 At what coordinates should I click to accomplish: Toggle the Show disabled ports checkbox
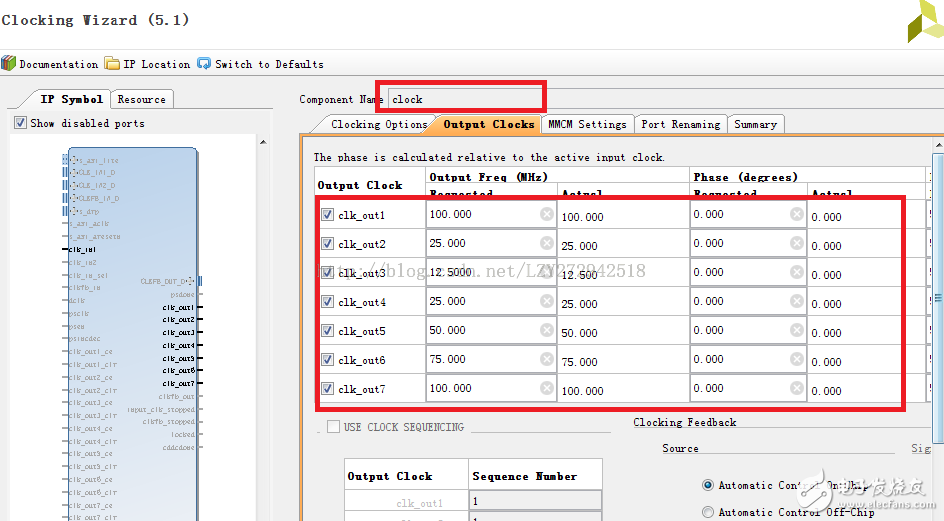pos(20,123)
